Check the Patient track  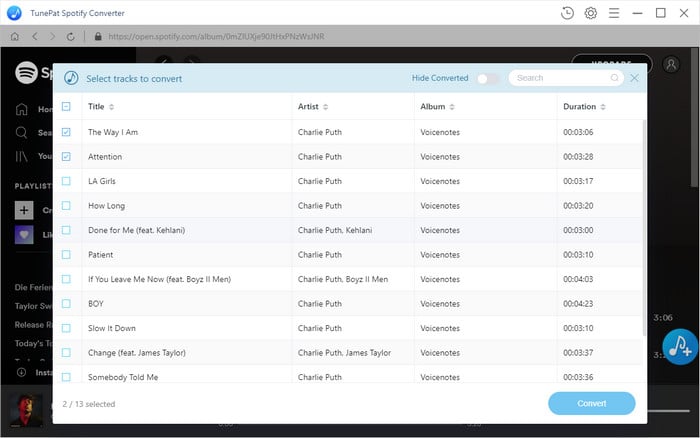[x=66, y=254]
